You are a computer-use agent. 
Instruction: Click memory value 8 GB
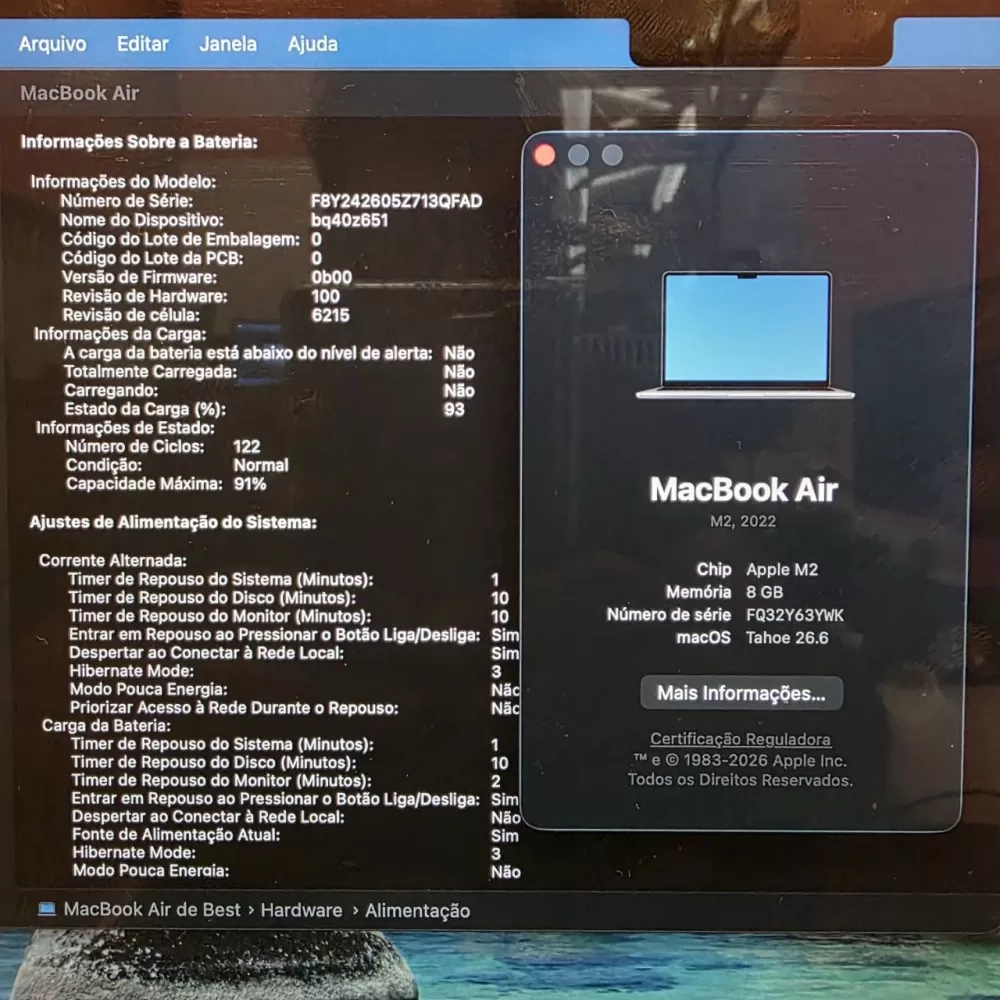(x=765, y=592)
